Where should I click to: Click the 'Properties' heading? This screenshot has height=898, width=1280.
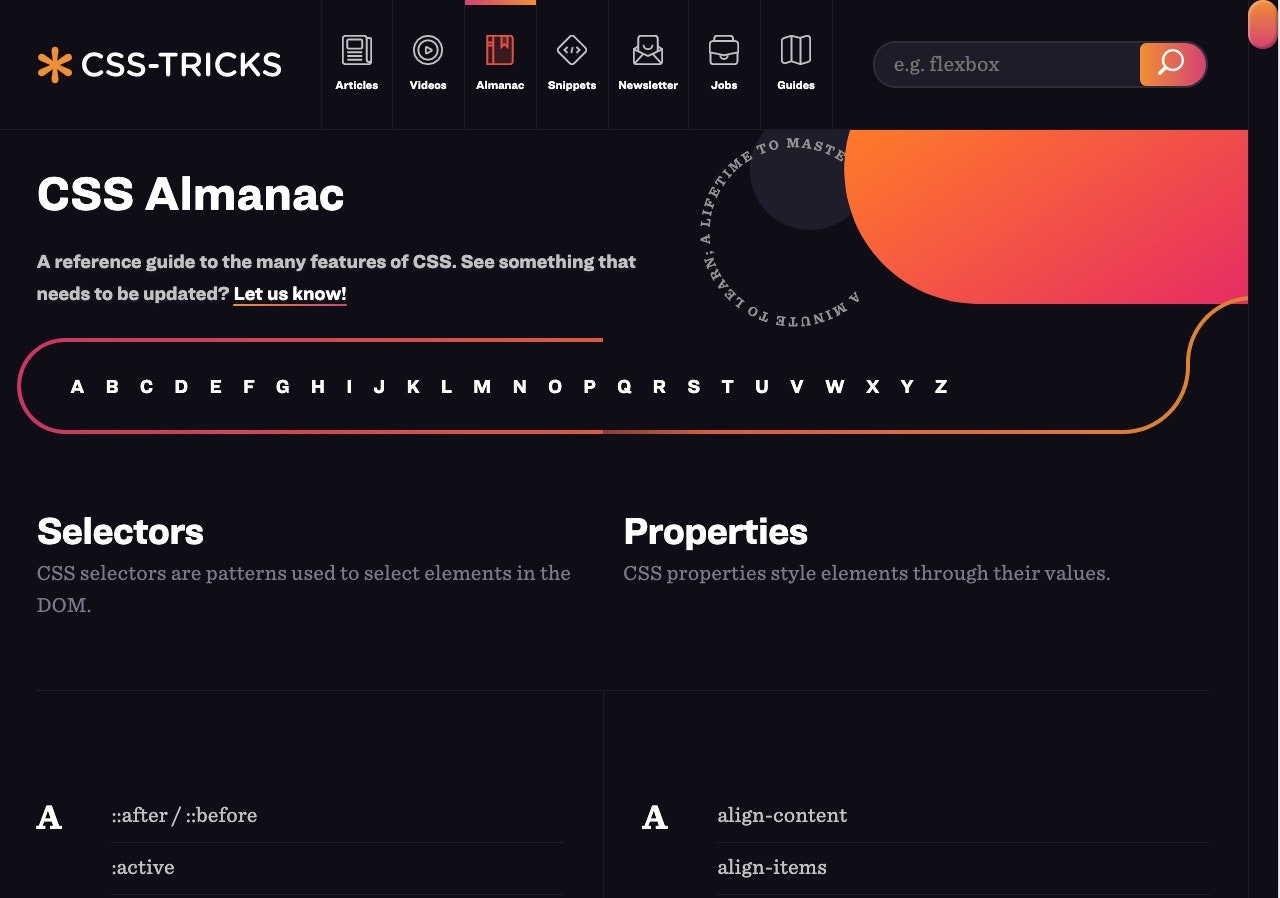[716, 532]
